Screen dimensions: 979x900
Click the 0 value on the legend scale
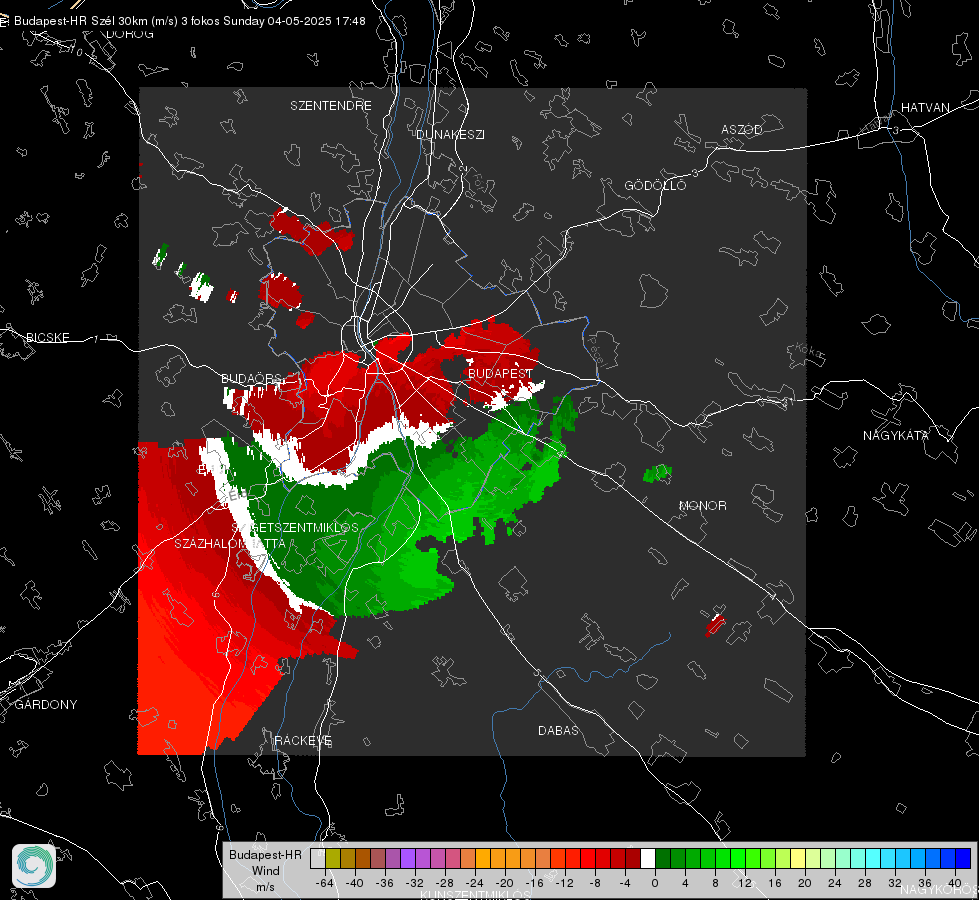point(654,883)
